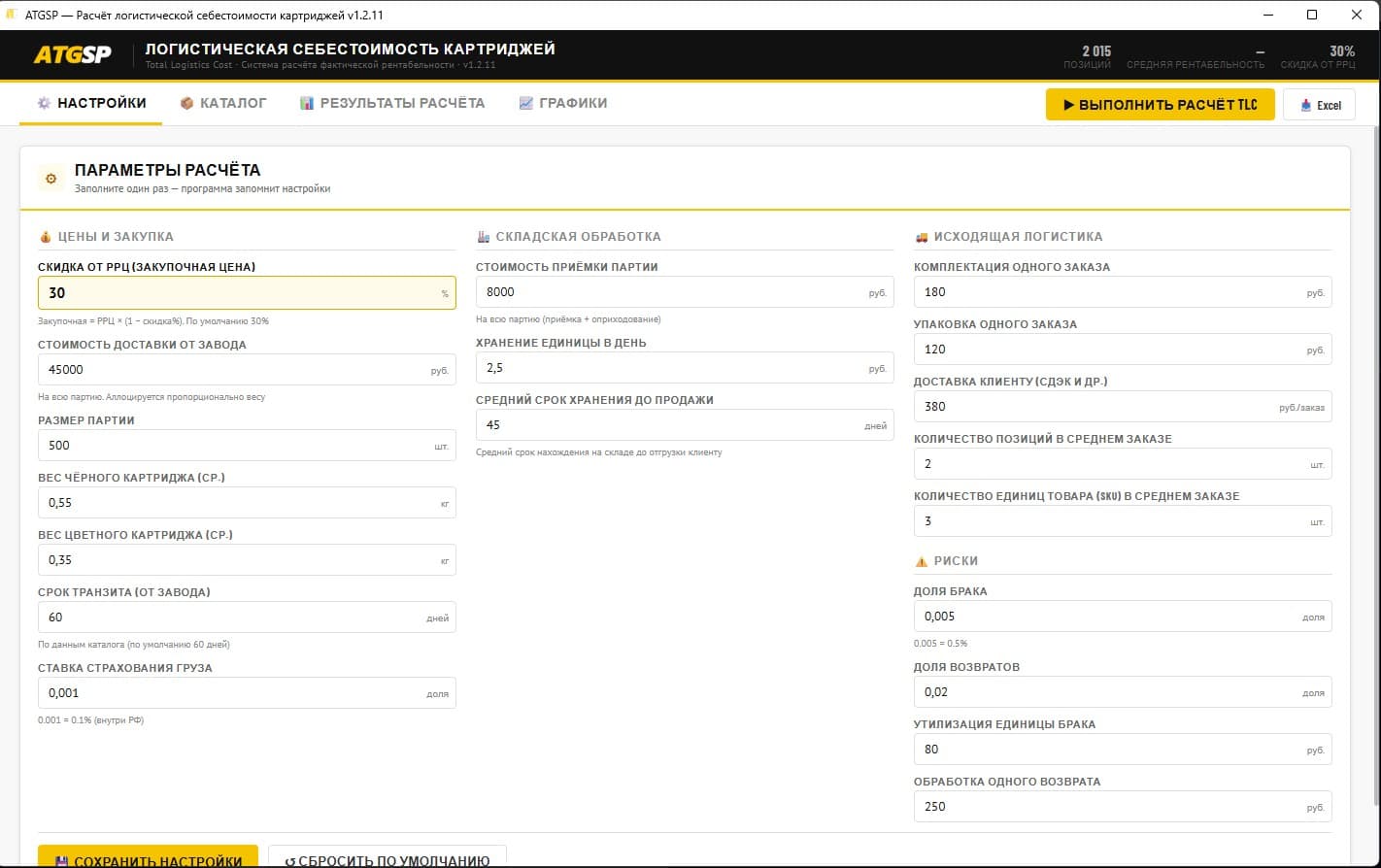Go to the Графики tab
The image size is (1381, 868).
click(563, 103)
